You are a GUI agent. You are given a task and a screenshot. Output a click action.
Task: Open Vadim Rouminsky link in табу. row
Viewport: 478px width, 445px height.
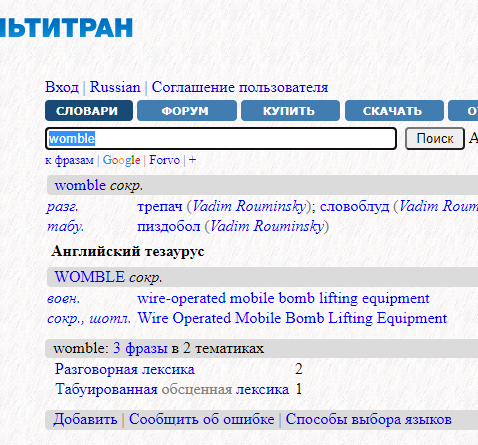267,227
